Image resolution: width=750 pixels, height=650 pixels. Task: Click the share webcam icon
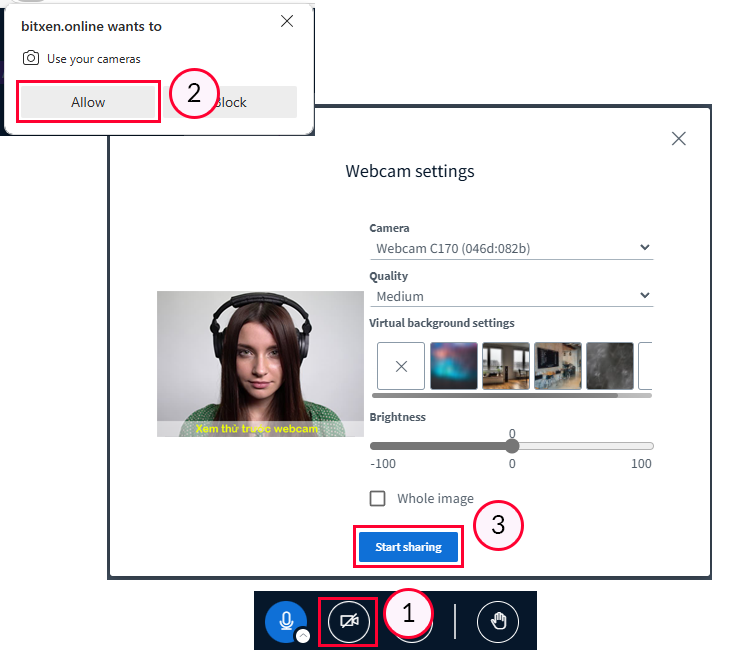click(x=348, y=621)
